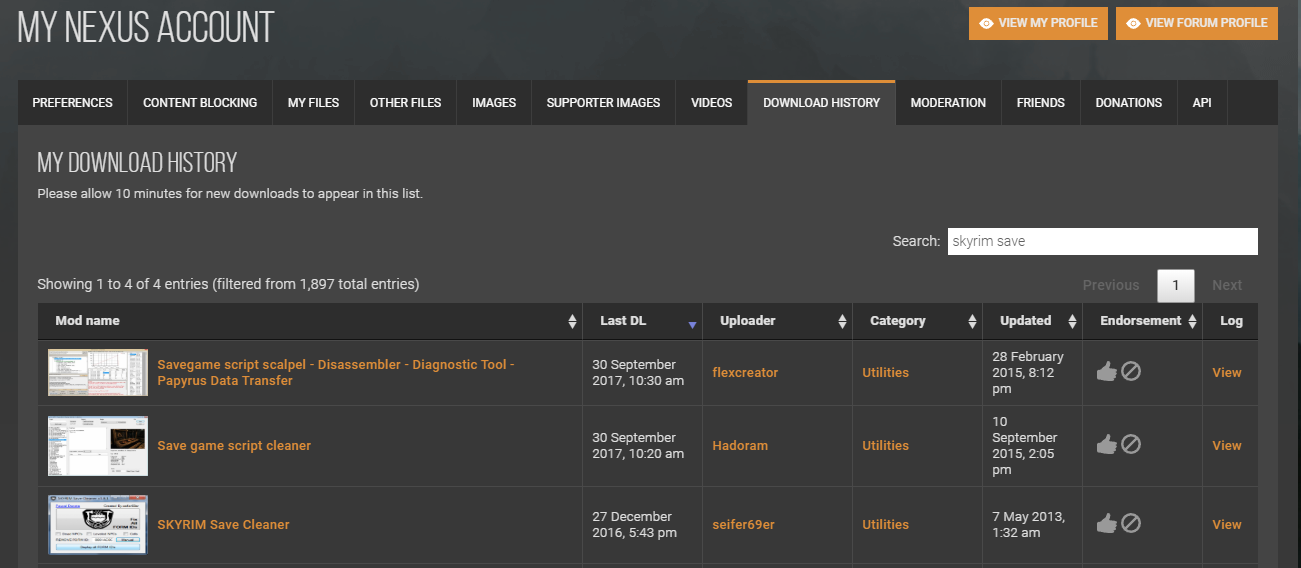Go to the Next results page
This screenshot has height=568, width=1301.
click(1227, 285)
